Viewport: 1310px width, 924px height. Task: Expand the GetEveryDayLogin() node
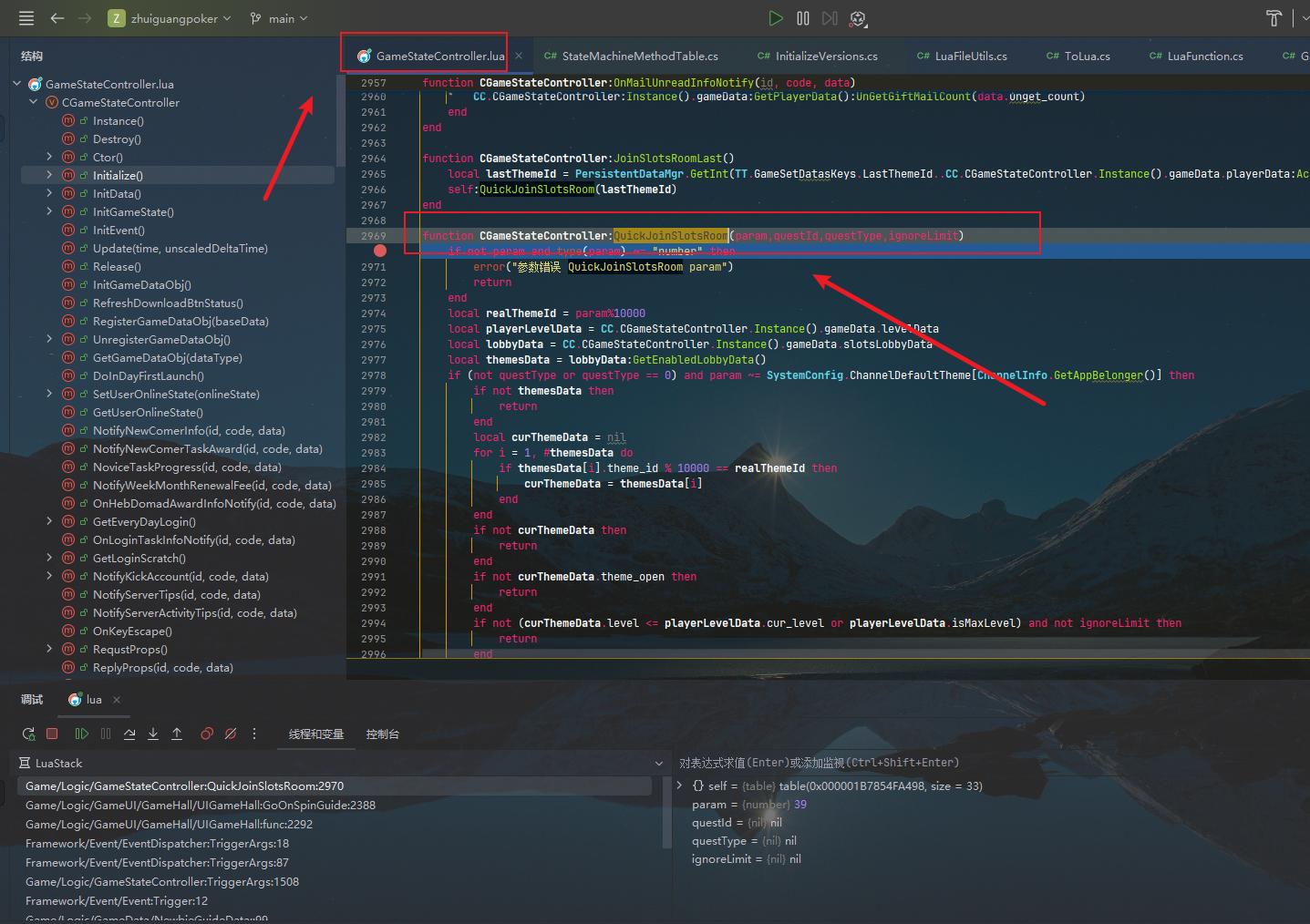coord(49,521)
